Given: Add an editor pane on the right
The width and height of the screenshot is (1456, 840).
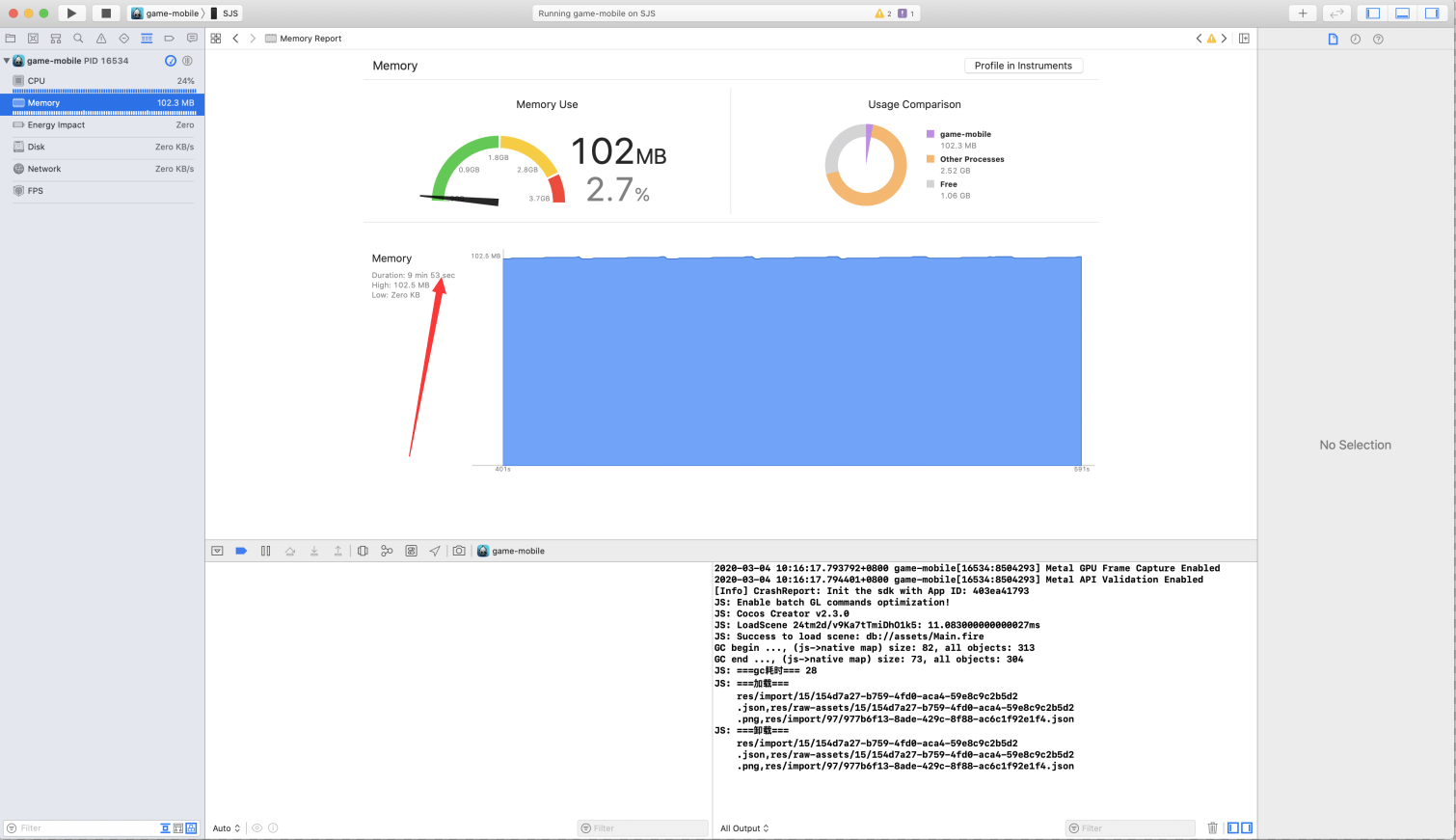Looking at the screenshot, I should click(1244, 39).
